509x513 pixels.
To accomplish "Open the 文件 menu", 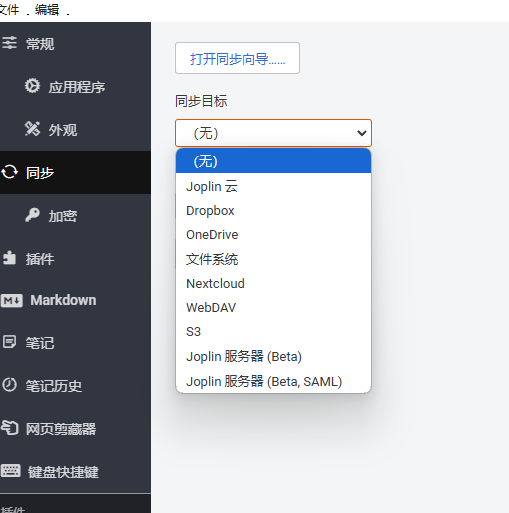I will point(9,10).
